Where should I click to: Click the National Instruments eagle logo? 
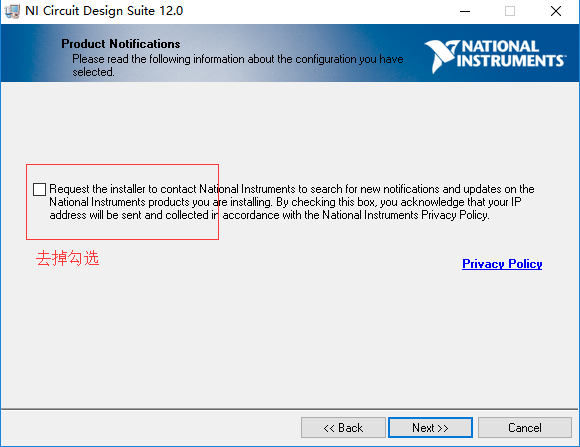(x=441, y=56)
